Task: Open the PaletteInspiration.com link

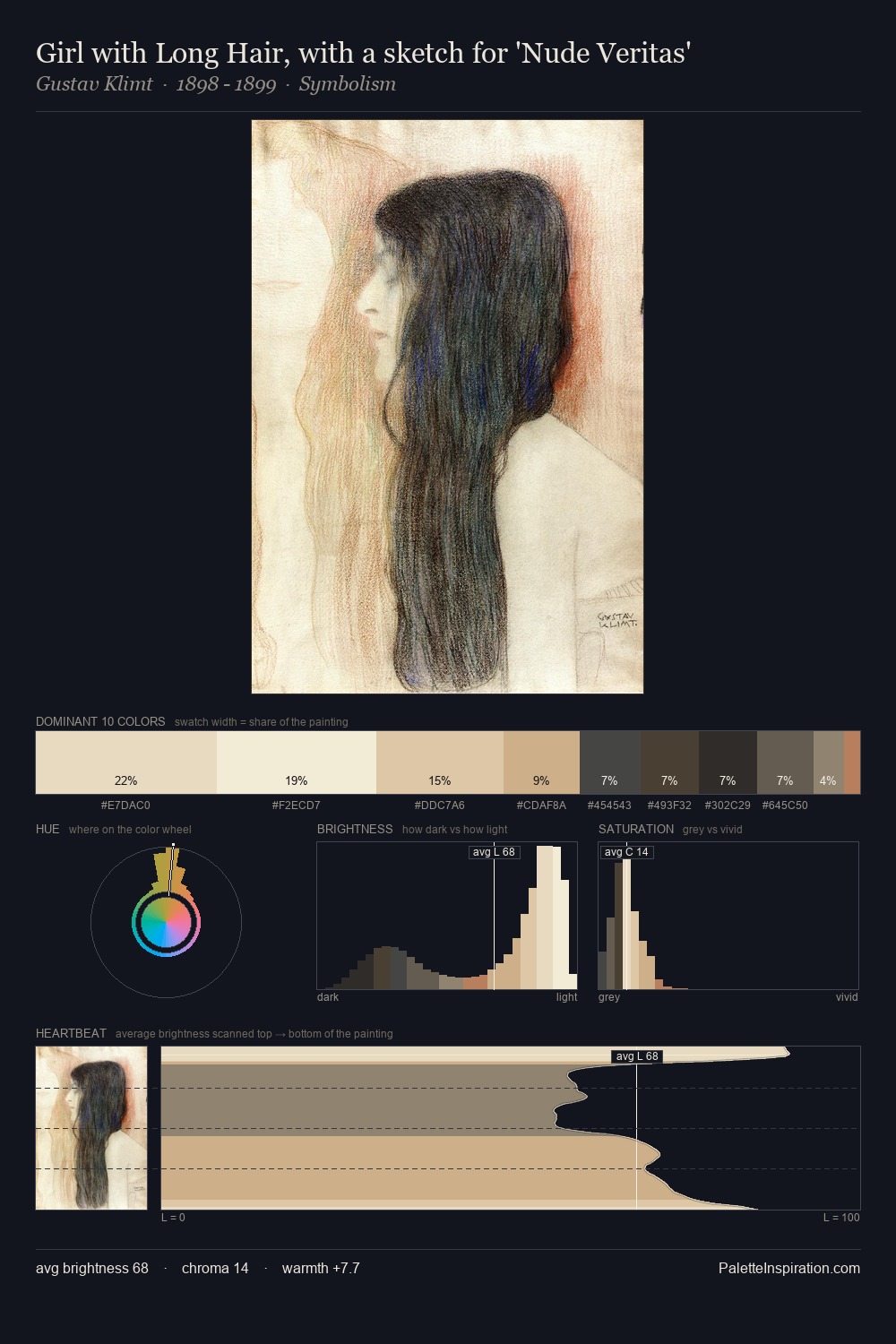Action: pyautogui.click(x=789, y=1268)
